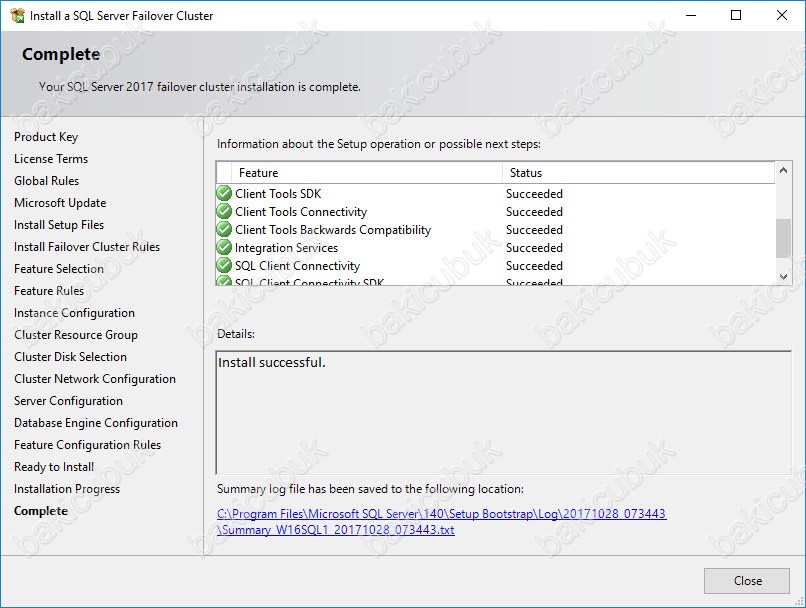Screen dimensions: 806x608
Task: Click green check icon beside Client Tools Connectivity
Action: tap(224, 212)
